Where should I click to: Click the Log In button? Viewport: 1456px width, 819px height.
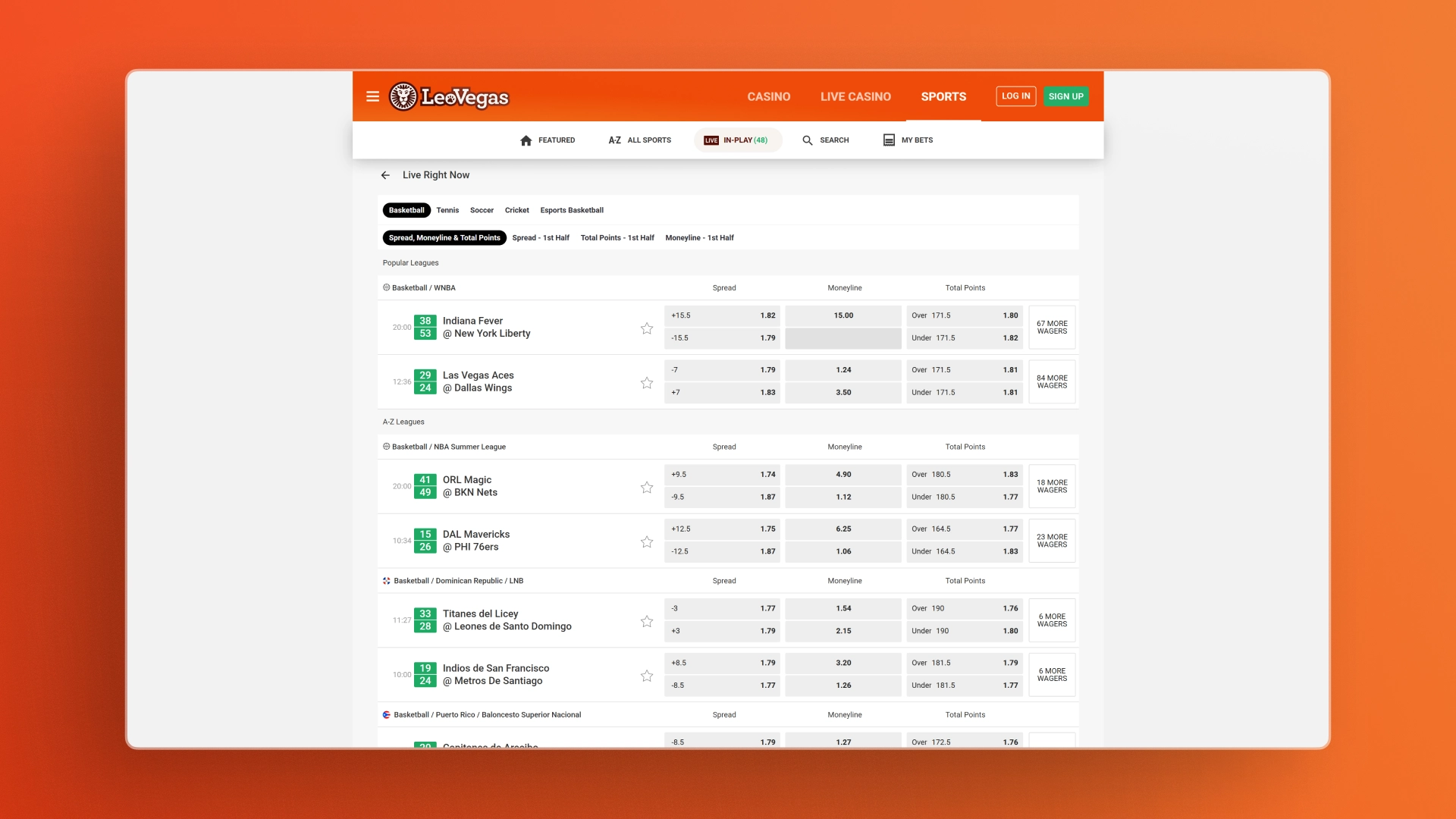pos(1016,96)
